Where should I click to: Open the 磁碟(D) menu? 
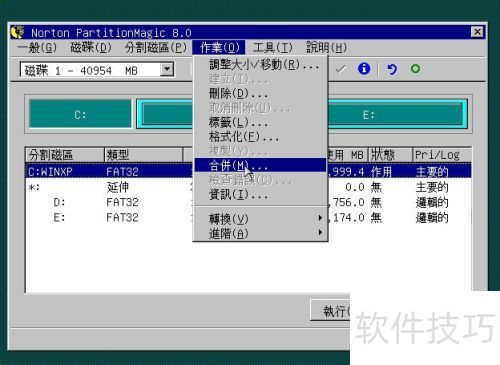coord(91,48)
